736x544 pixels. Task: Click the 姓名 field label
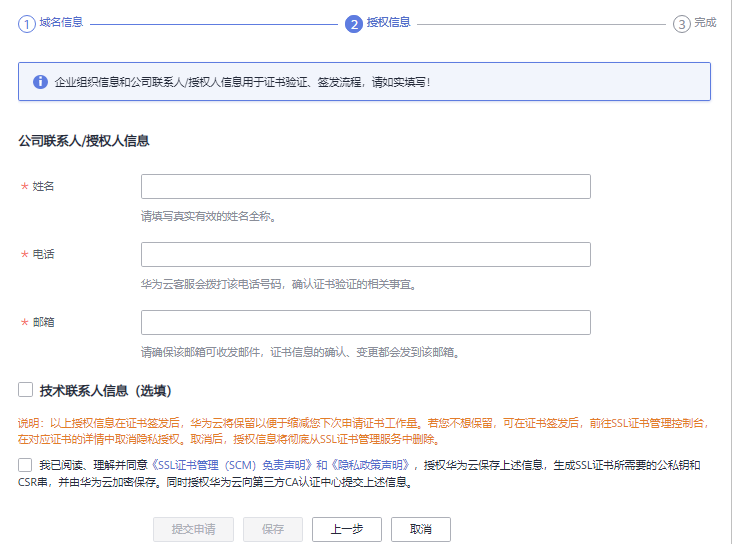[x=43, y=186]
